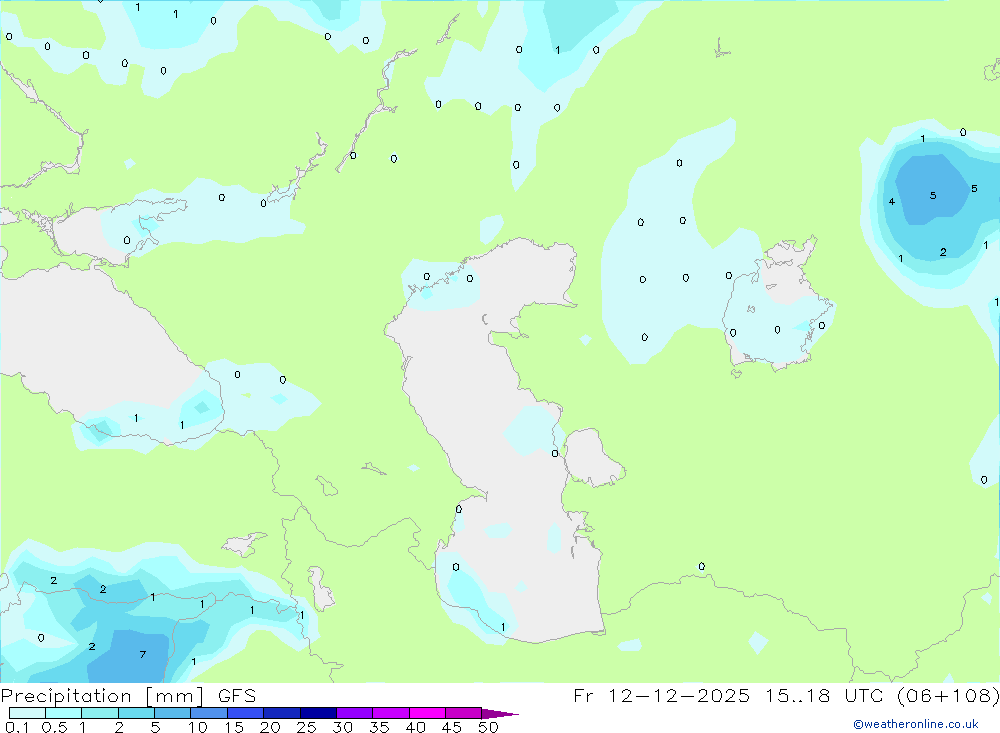Click the '35' legend scale label
The width and height of the screenshot is (1000, 733).
tap(379, 727)
